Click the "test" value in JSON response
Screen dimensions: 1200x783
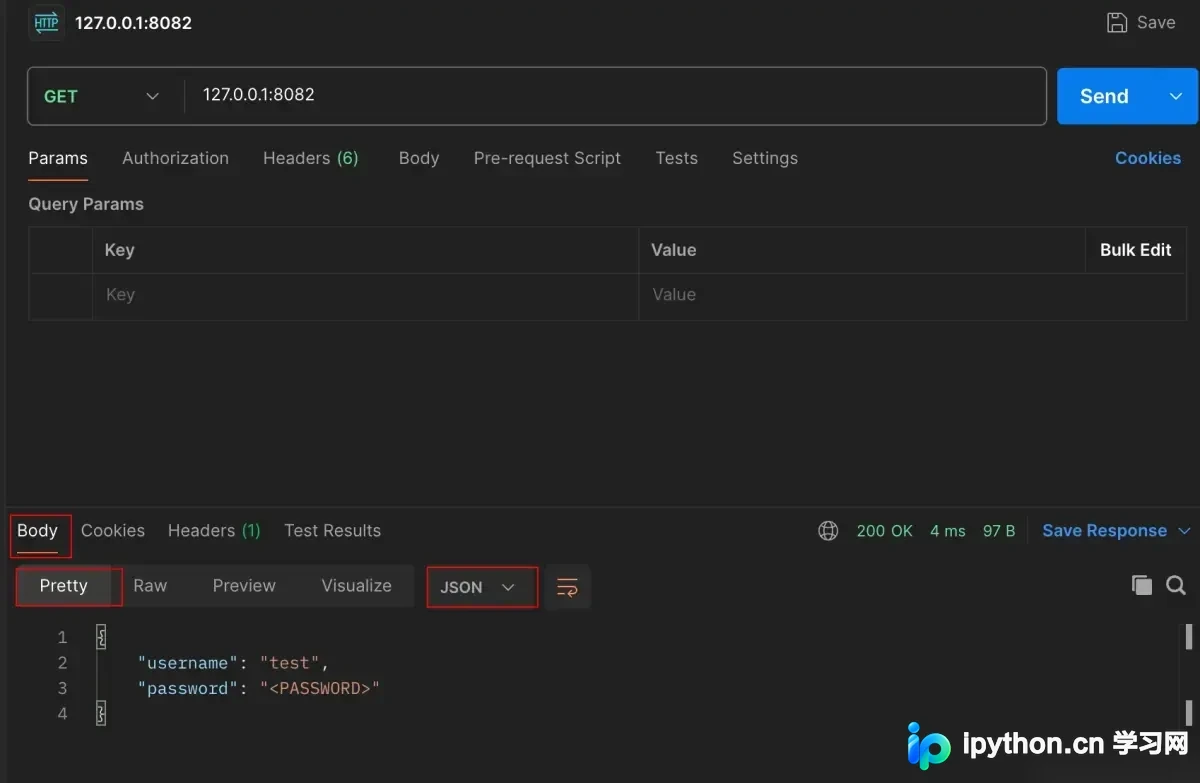(x=290, y=663)
